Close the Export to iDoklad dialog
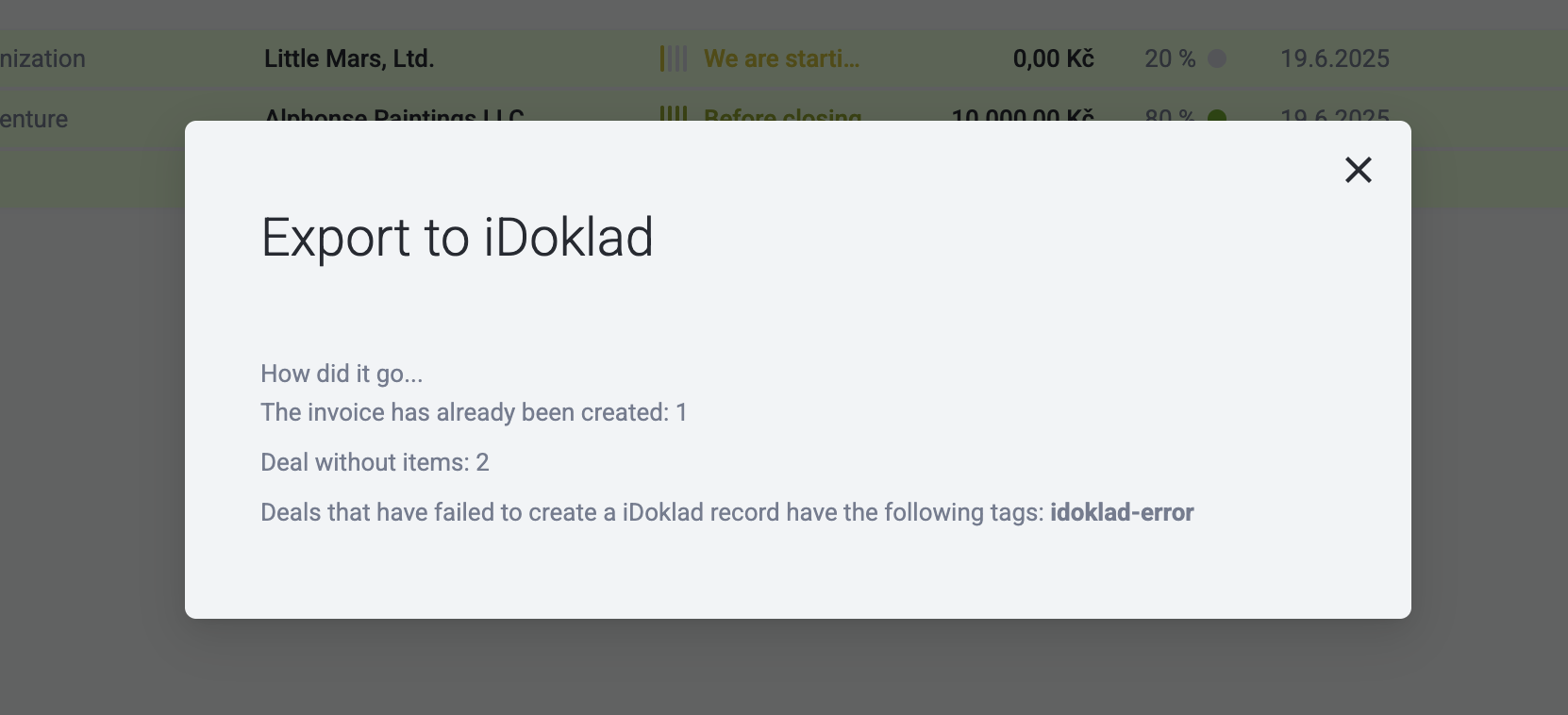Viewport: 1568px width, 715px height. click(1358, 170)
